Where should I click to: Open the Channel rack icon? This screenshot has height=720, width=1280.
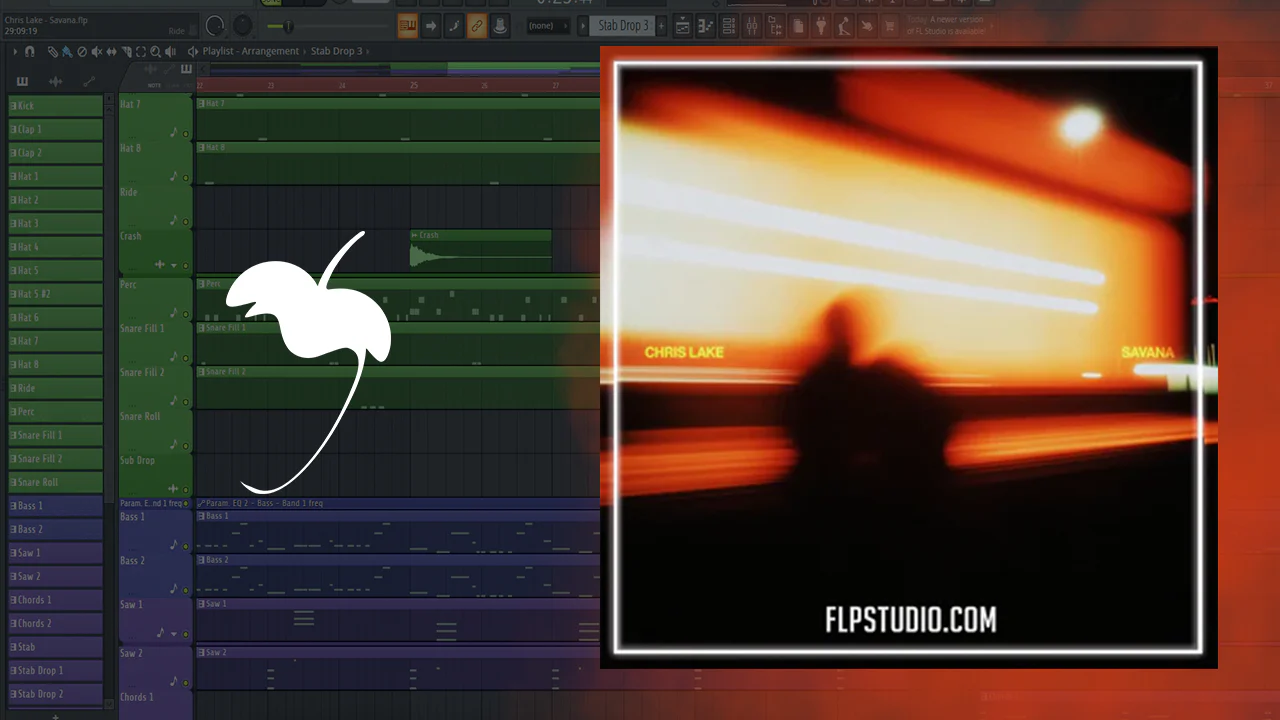(729, 26)
